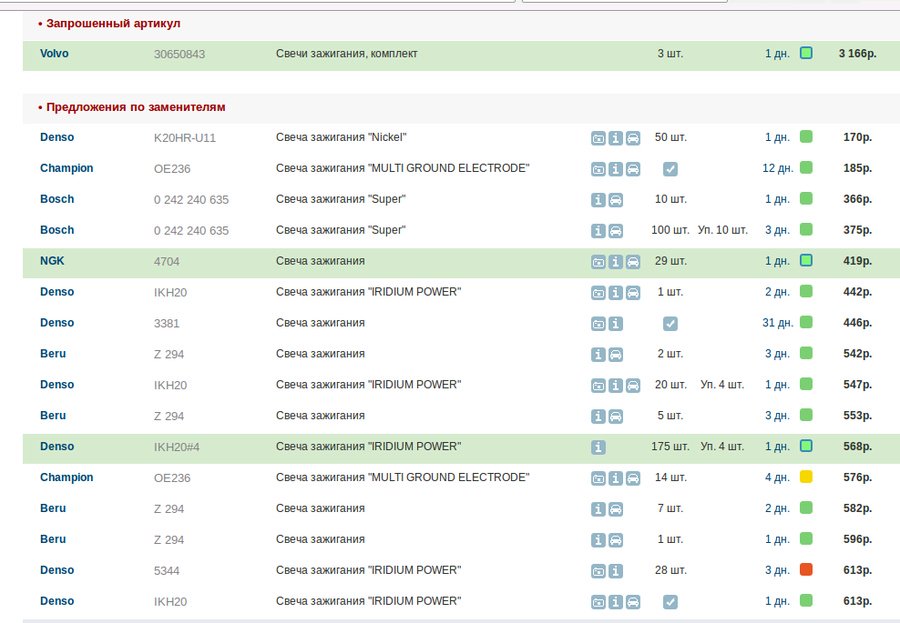900x623 pixels.
Task: Click yellow status square in Champion 576р. row
Action: coord(806,477)
